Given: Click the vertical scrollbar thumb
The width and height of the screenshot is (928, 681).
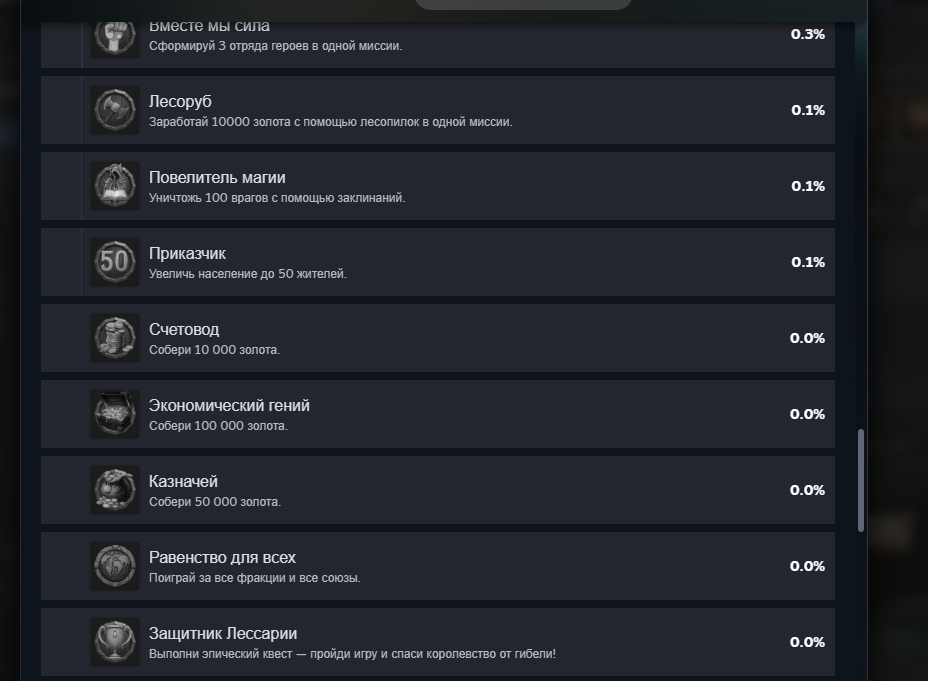Looking at the screenshot, I should tap(860, 480).
